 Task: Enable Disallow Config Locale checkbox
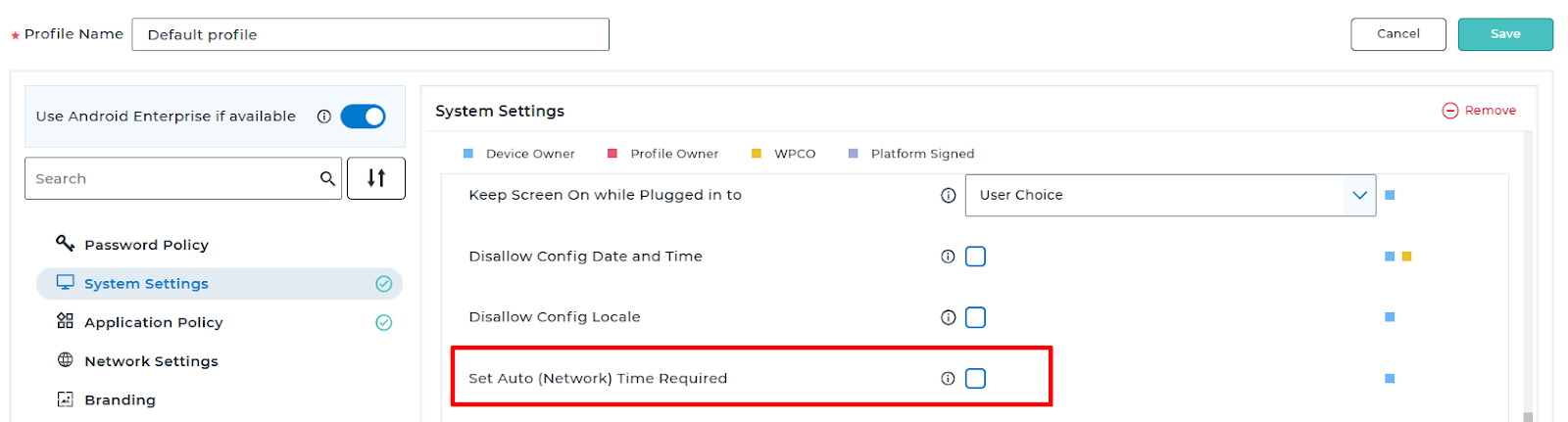tap(975, 317)
